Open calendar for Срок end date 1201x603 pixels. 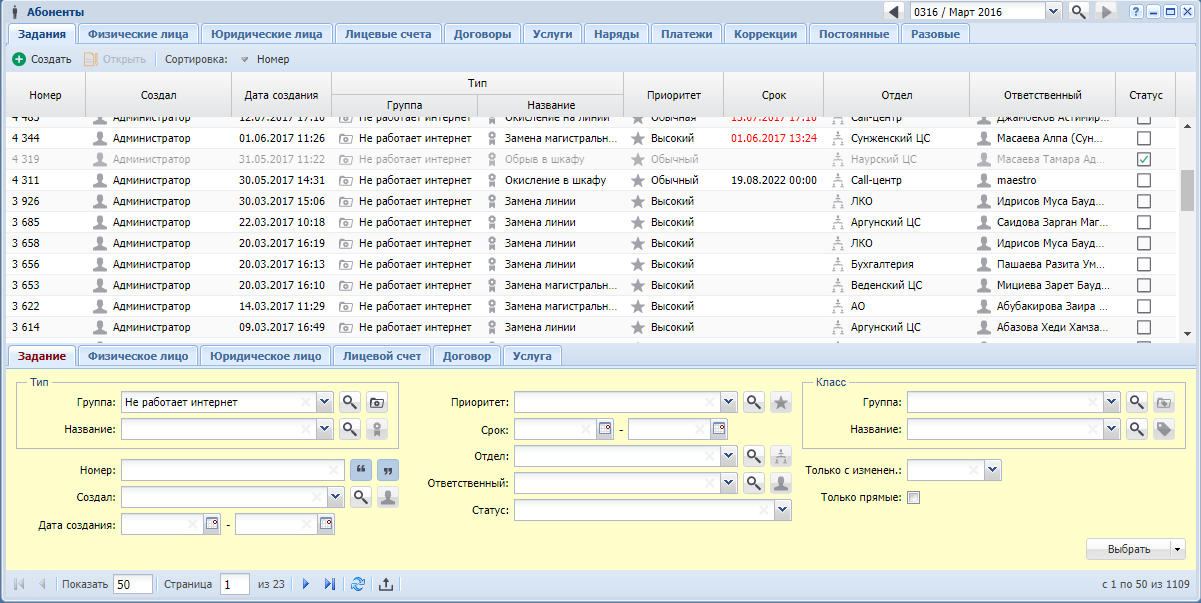tap(718, 429)
